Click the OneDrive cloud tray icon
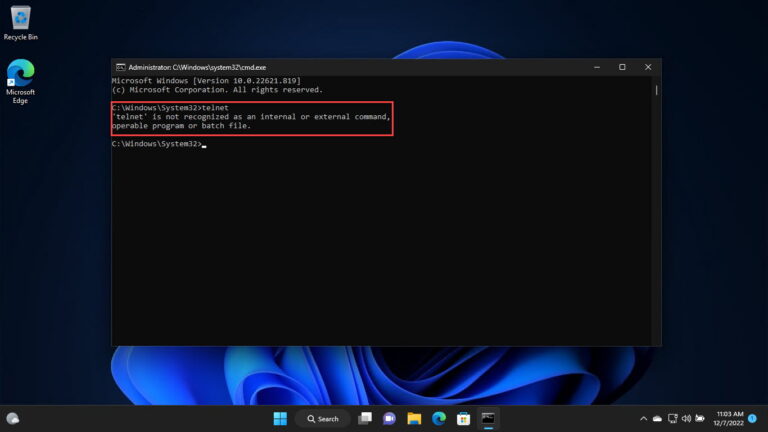This screenshot has height=432, width=768. tap(657, 418)
